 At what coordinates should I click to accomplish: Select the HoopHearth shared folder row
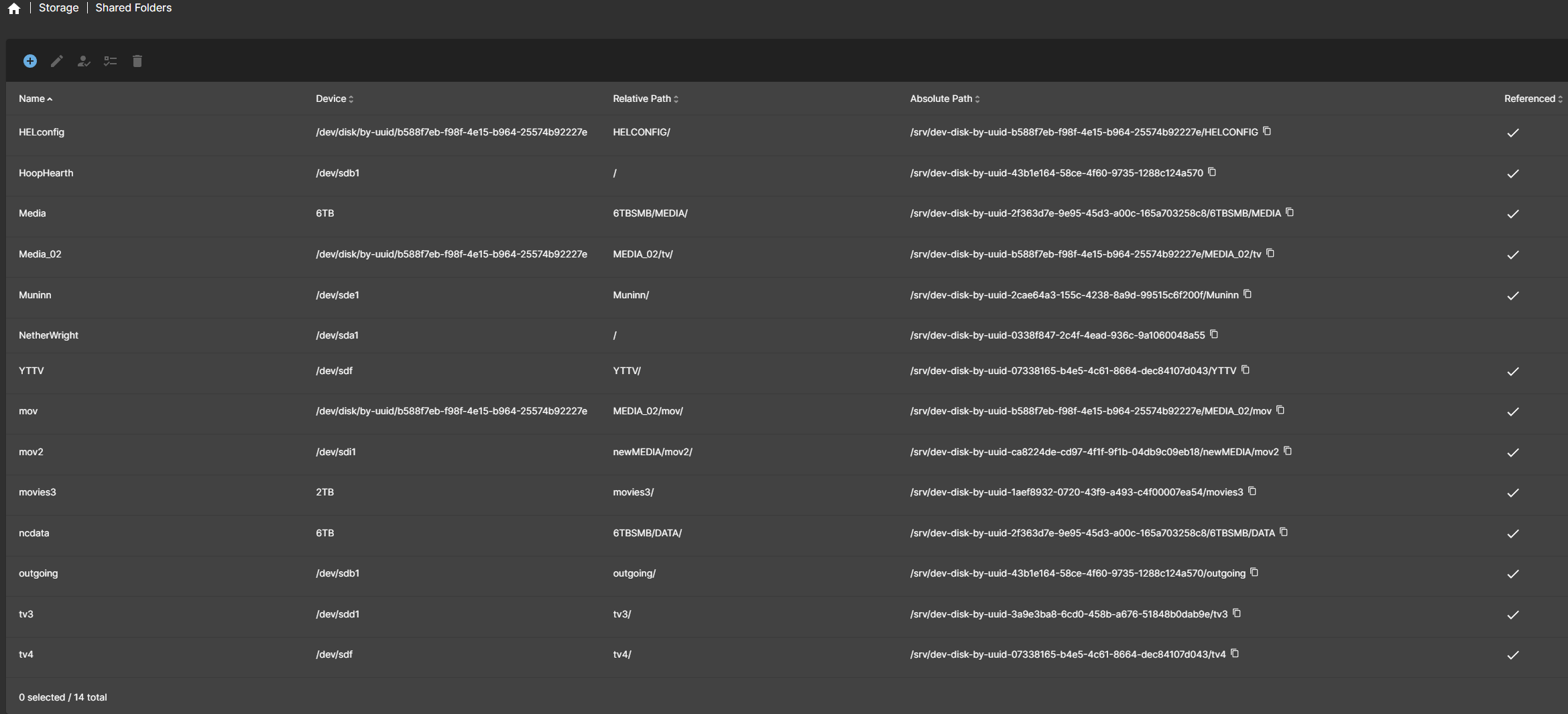[x=46, y=173]
